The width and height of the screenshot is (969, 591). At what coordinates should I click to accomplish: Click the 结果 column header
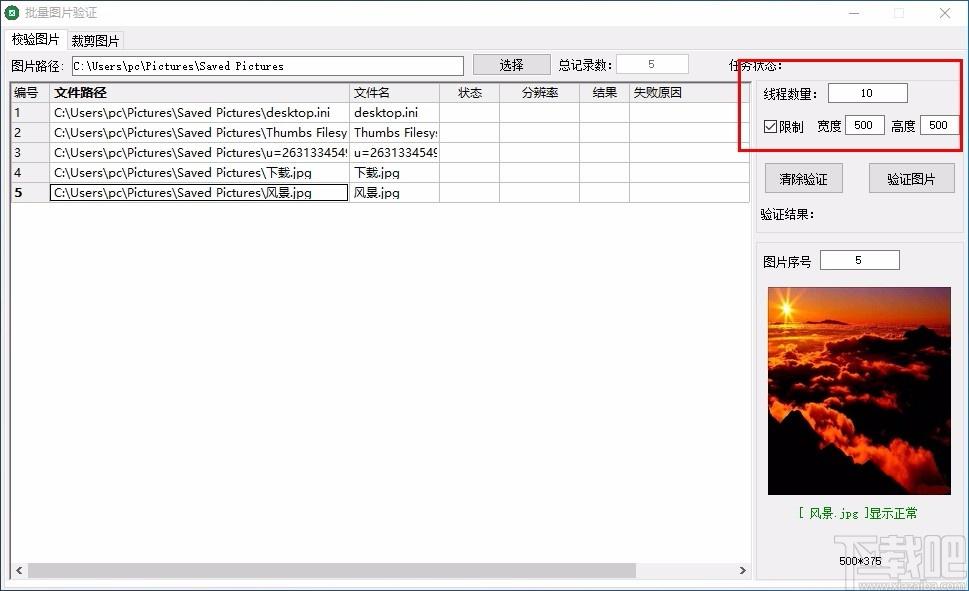tap(604, 93)
